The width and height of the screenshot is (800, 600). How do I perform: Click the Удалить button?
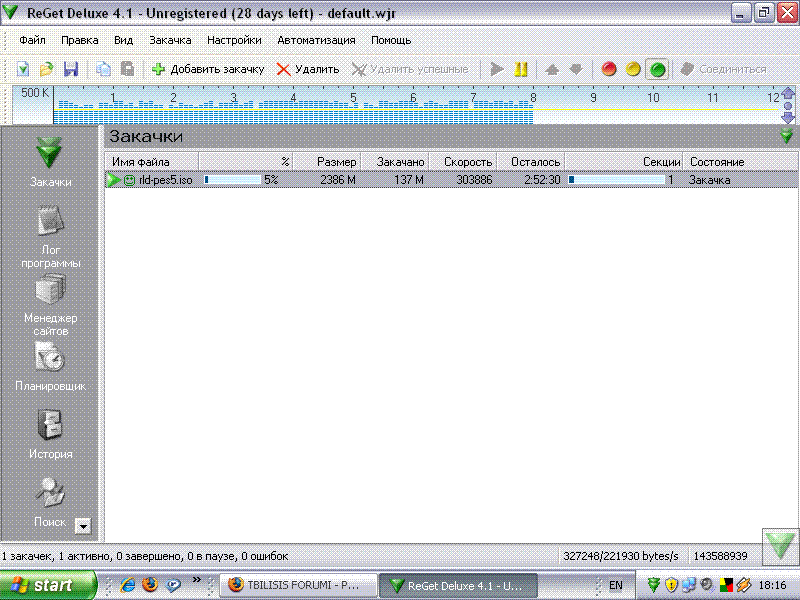(x=308, y=69)
